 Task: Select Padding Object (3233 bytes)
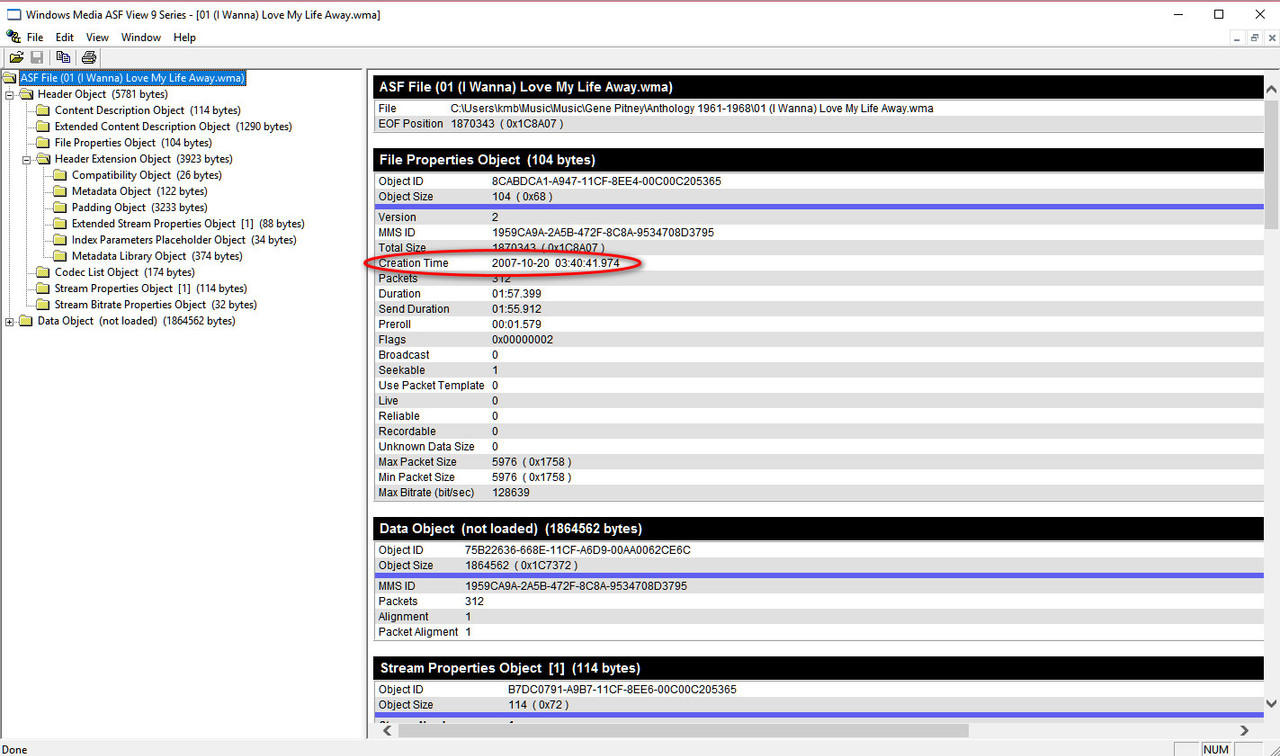click(x=140, y=208)
